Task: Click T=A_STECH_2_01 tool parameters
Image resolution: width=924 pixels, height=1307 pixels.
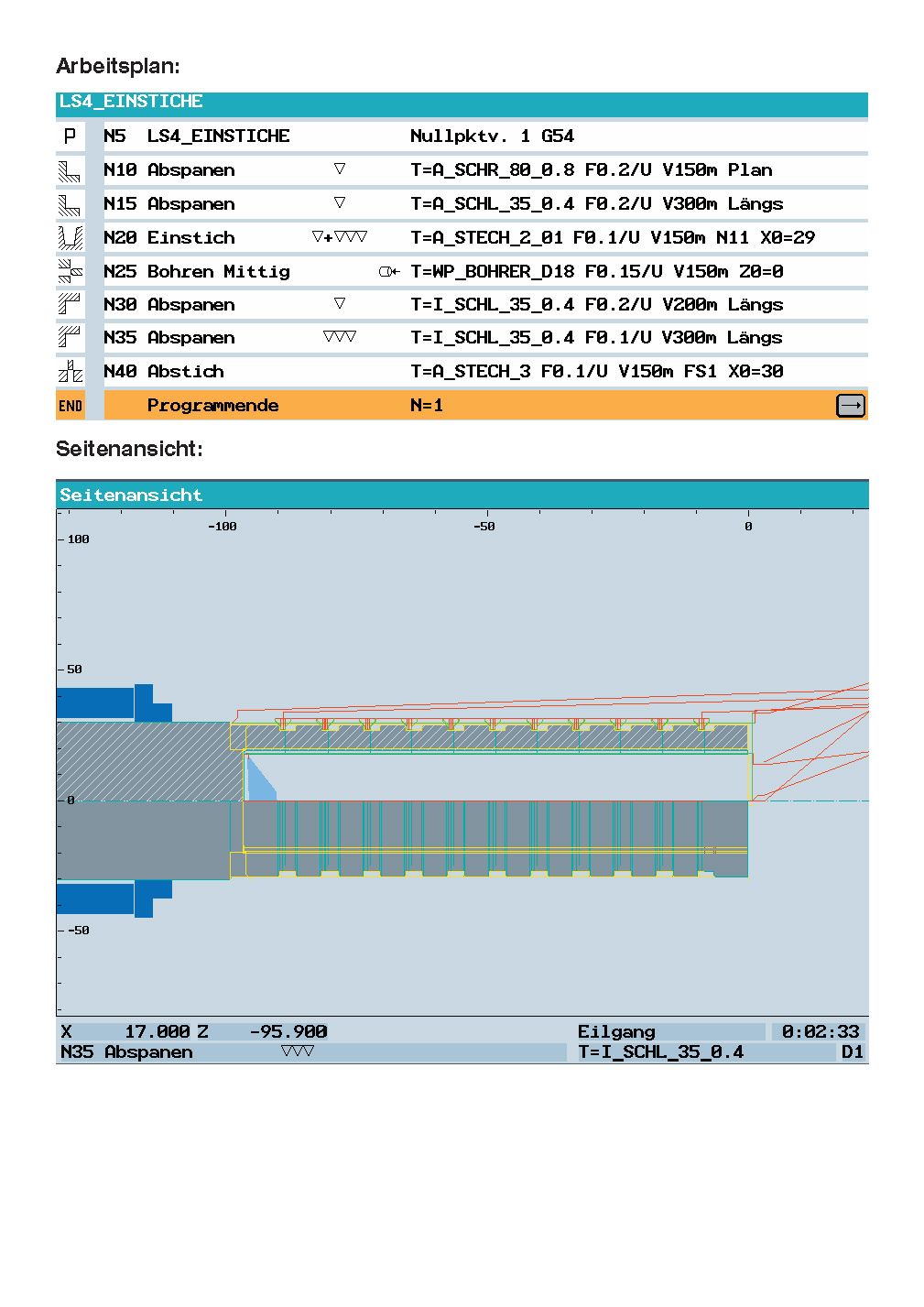Action: tap(612, 238)
